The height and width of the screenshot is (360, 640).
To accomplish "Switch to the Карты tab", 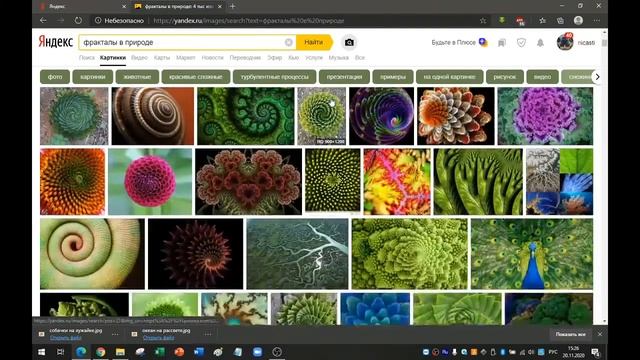I will pyautogui.click(x=162, y=58).
